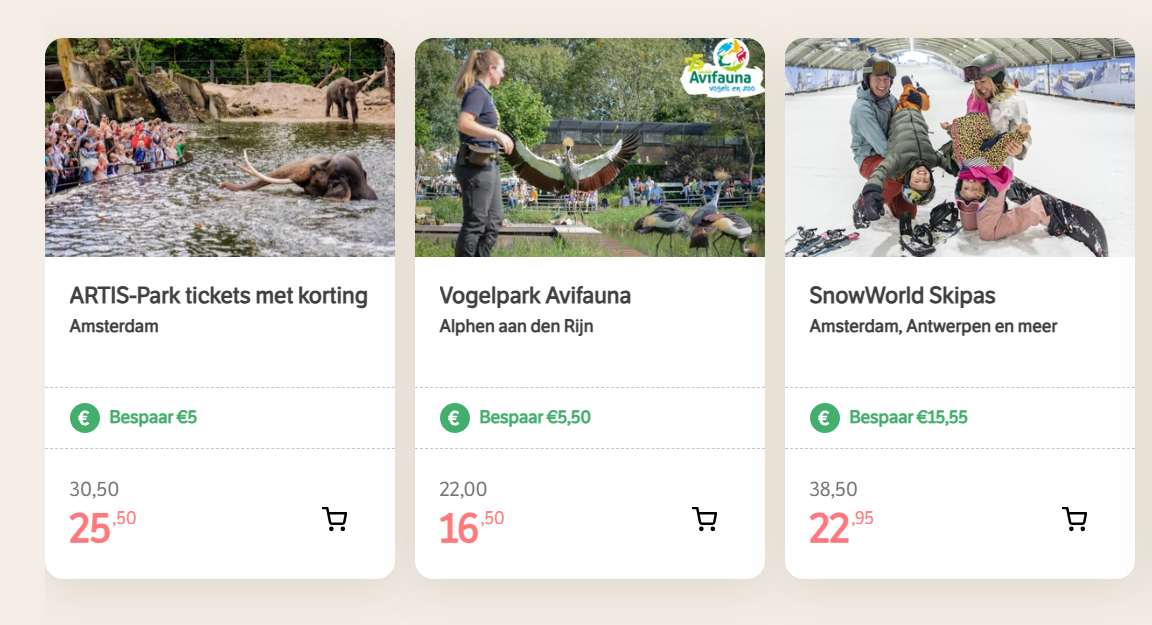1152x625 pixels.
Task: Click the SnowWorld discounted price 22,95
Action: click(x=841, y=527)
